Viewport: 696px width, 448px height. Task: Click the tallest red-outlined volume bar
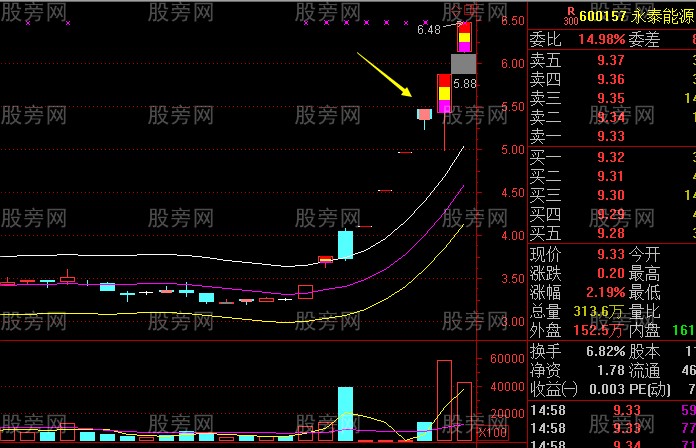click(444, 400)
